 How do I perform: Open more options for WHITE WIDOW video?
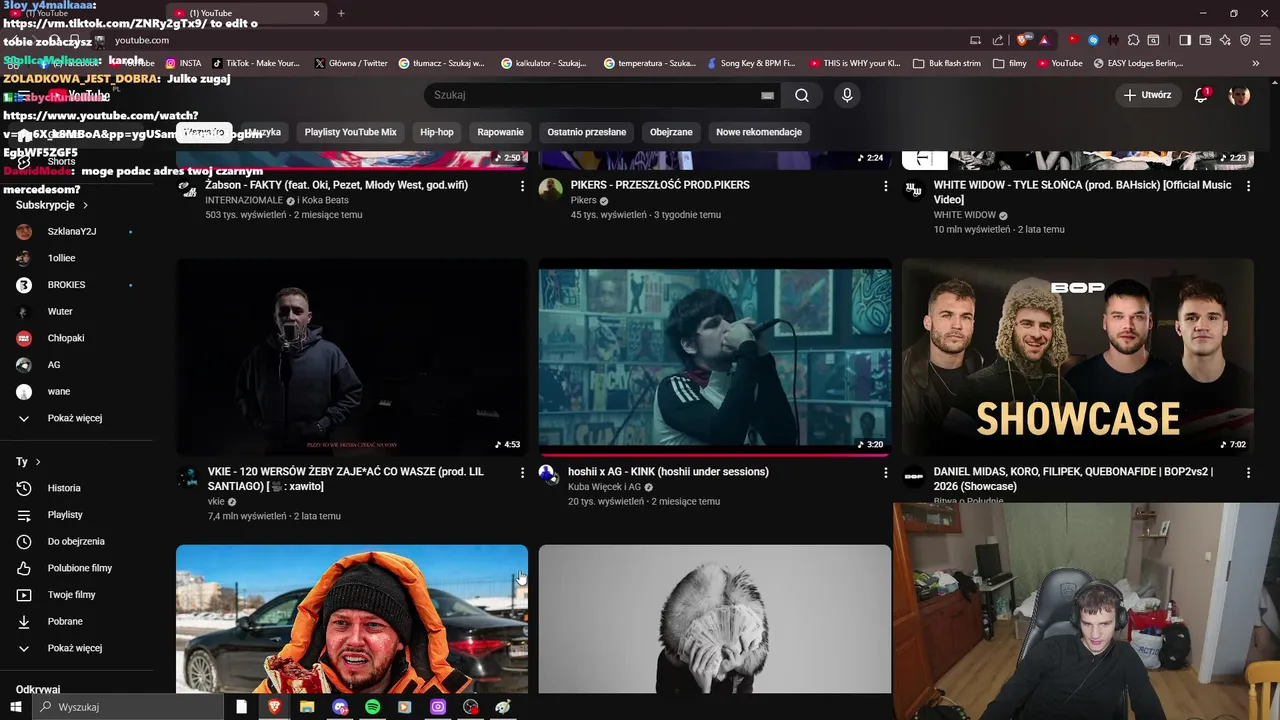point(1248,186)
